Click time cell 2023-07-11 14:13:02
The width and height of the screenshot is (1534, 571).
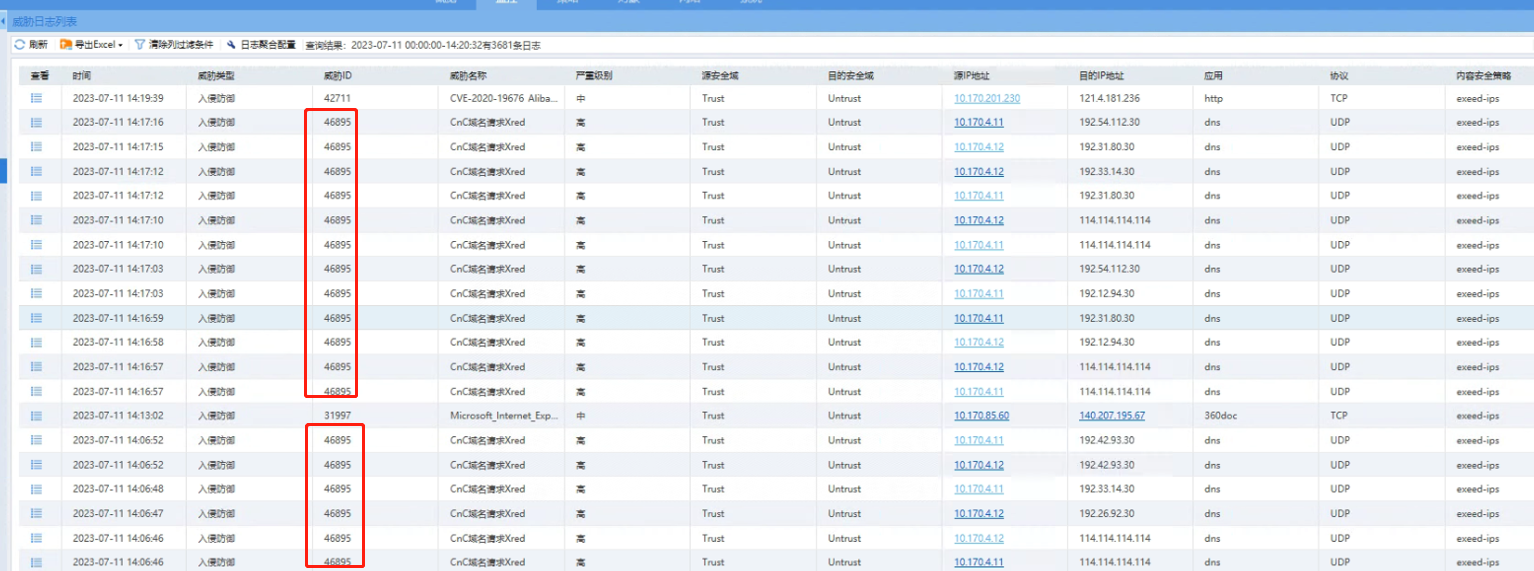click(x=118, y=416)
